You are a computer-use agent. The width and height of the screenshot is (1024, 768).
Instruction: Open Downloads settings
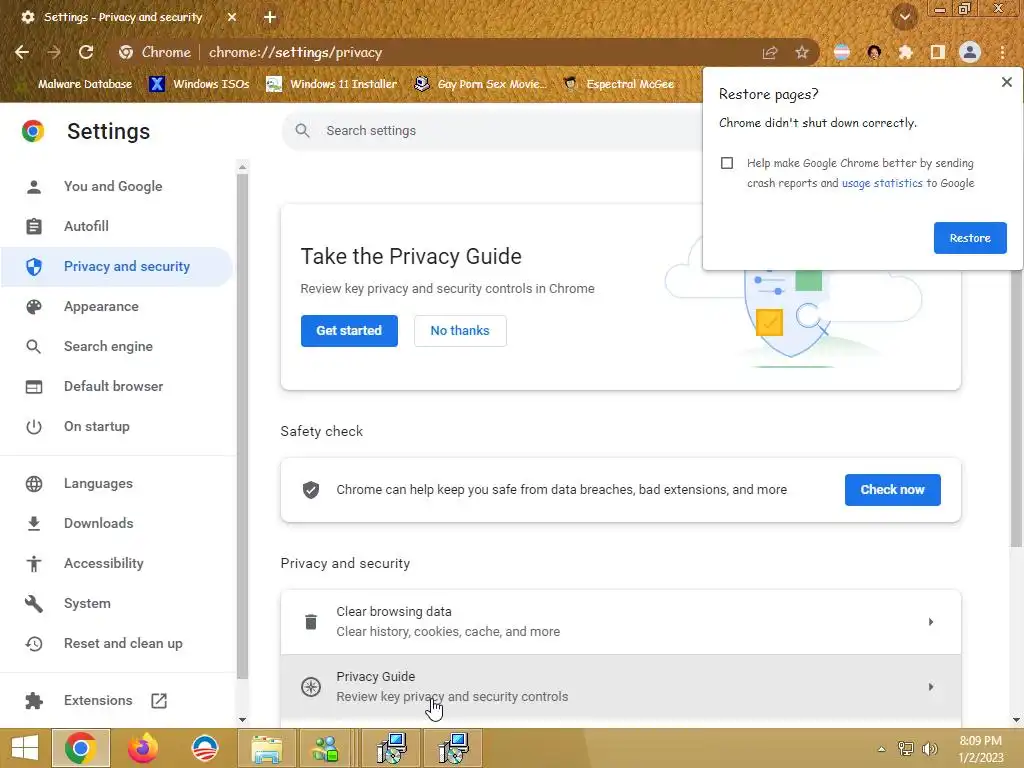(99, 523)
